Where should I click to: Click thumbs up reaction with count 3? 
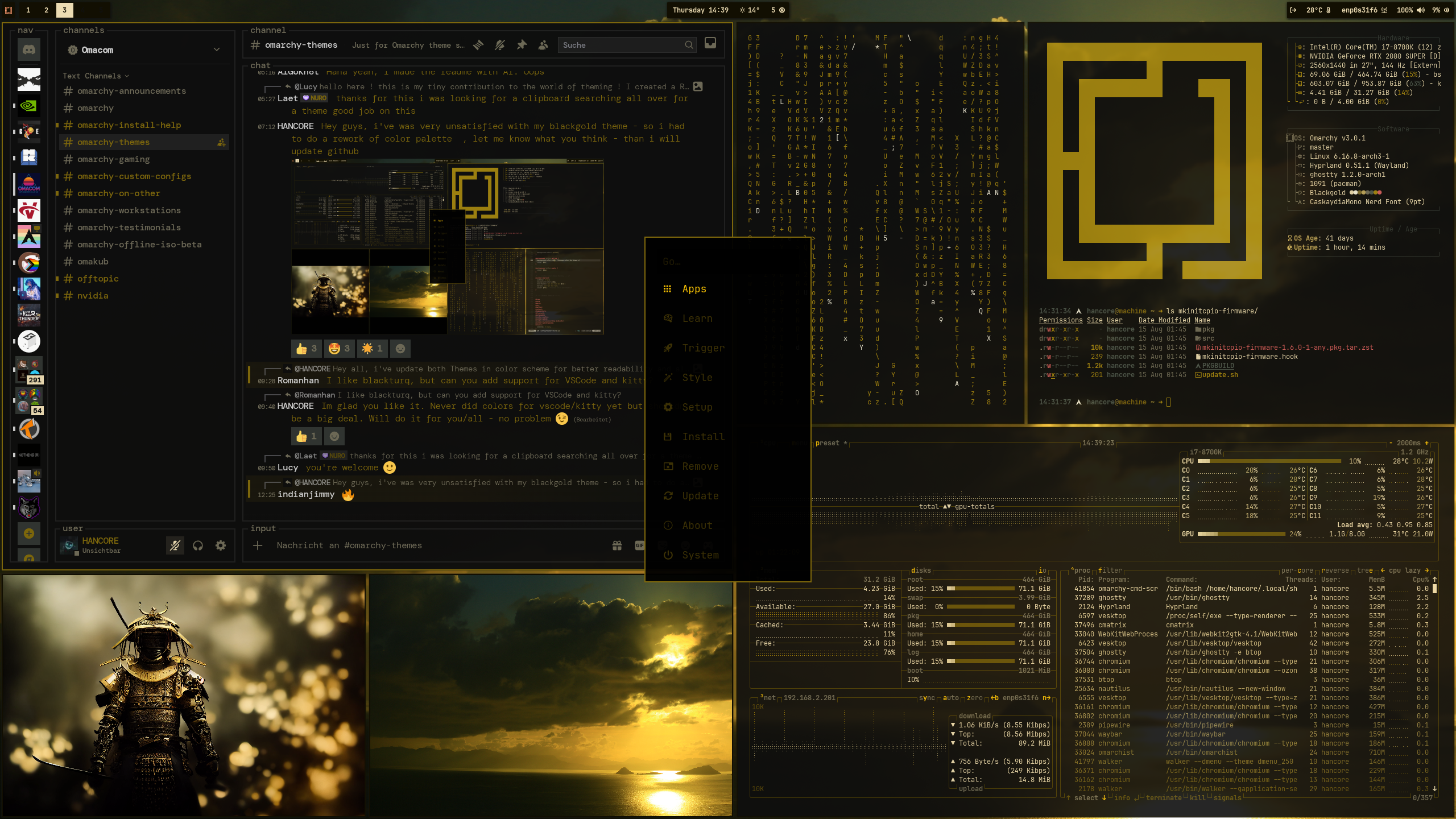pyautogui.click(x=307, y=349)
